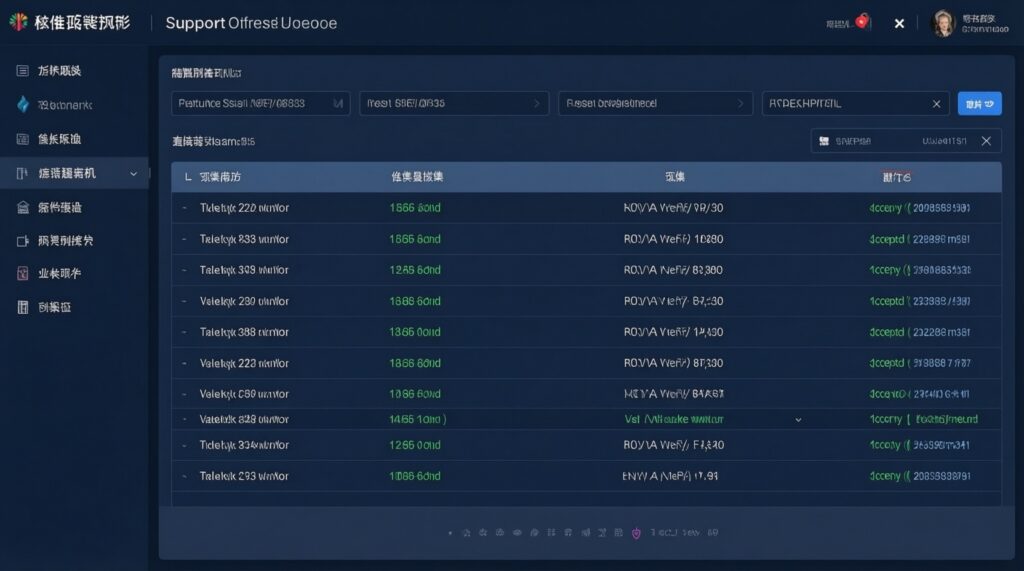Image resolution: width=1024 pixels, height=571 pixels.
Task: Expand the dropdown chevron in the green-highlighted row
Action: click(798, 420)
